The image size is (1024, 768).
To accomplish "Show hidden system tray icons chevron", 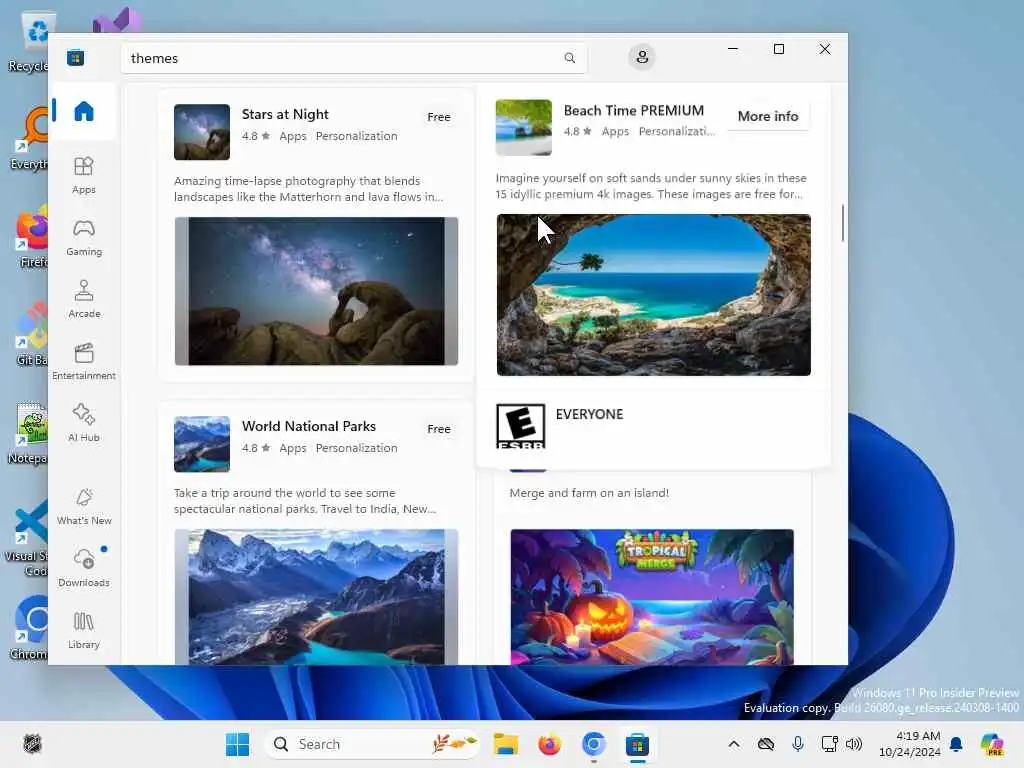I will click(x=734, y=744).
